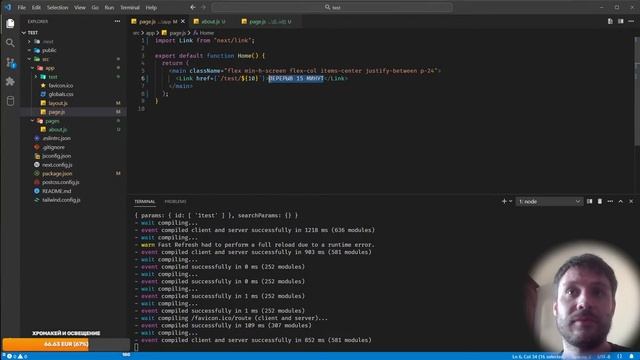The width and height of the screenshot is (640, 360).
Task: Click the editor vertical scrollbar
Action: (637, 91)
